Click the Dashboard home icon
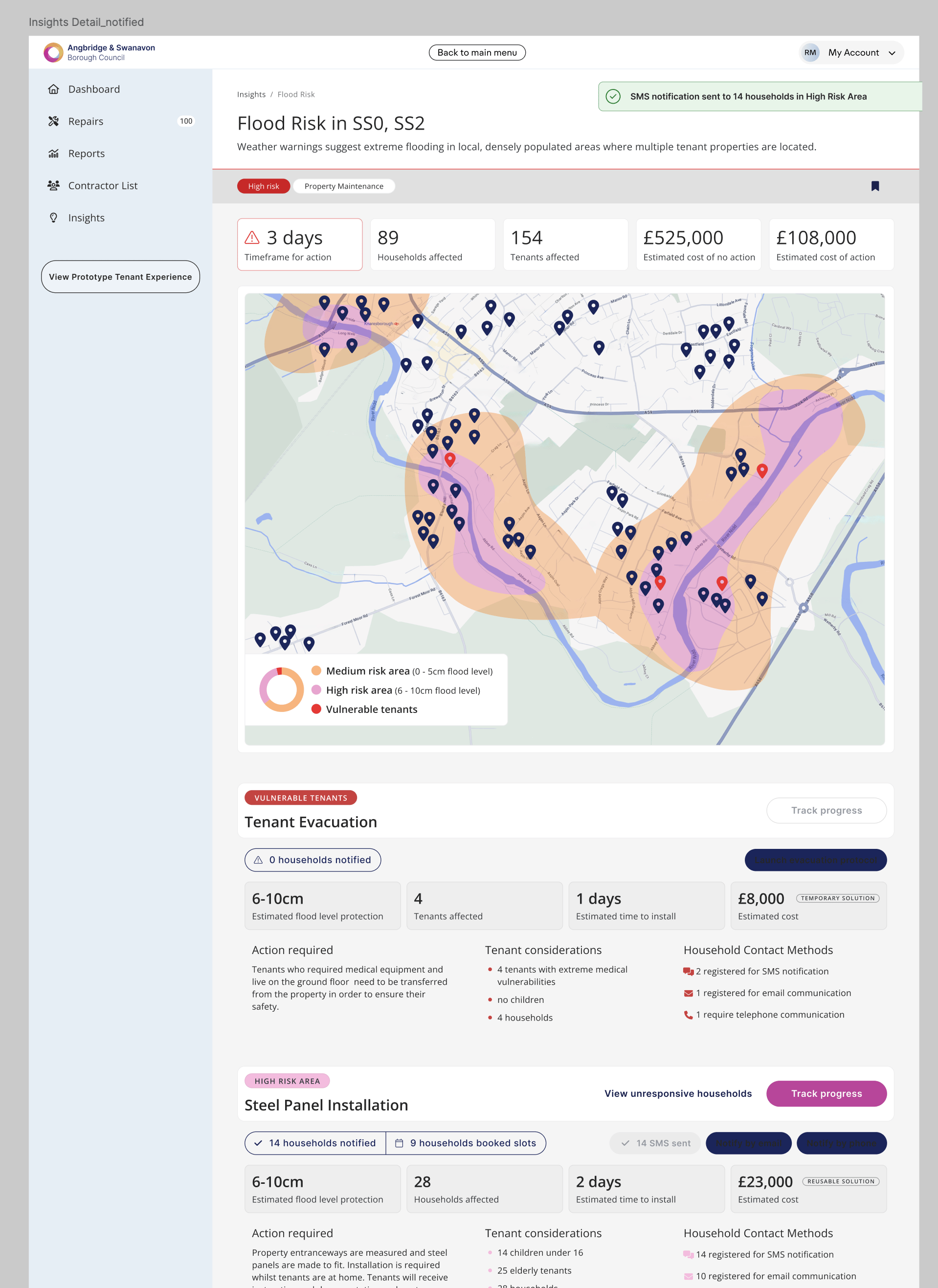This screenshot has width=938, height=1288. [x=53, y=89]
